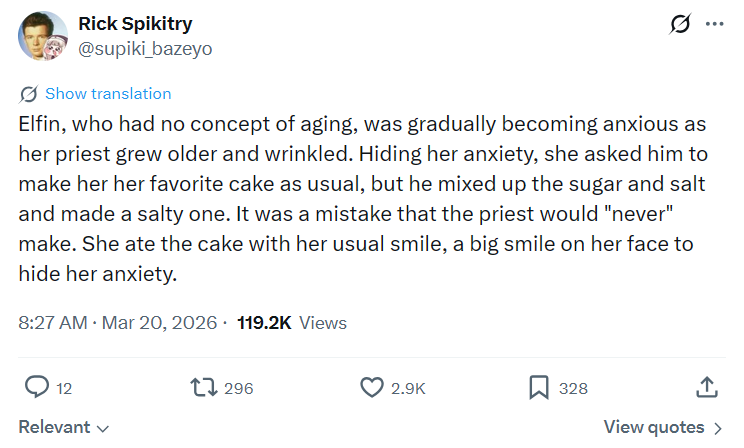This screenshot has width=744, height=448.
Task: Click the 119.2K Views count
Action: [292, 323]
